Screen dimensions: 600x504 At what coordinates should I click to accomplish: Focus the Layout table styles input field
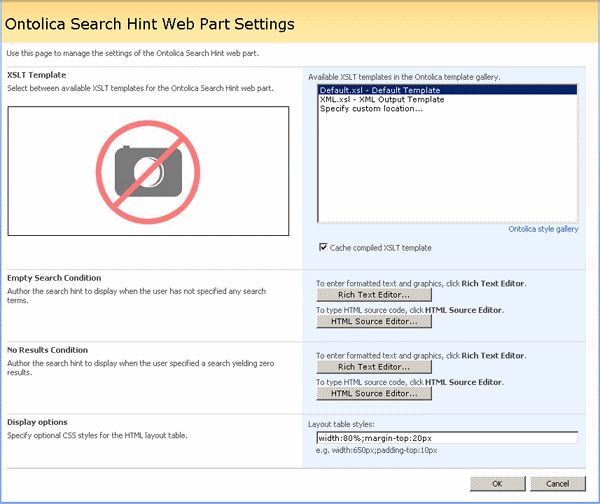coord(447,438)
